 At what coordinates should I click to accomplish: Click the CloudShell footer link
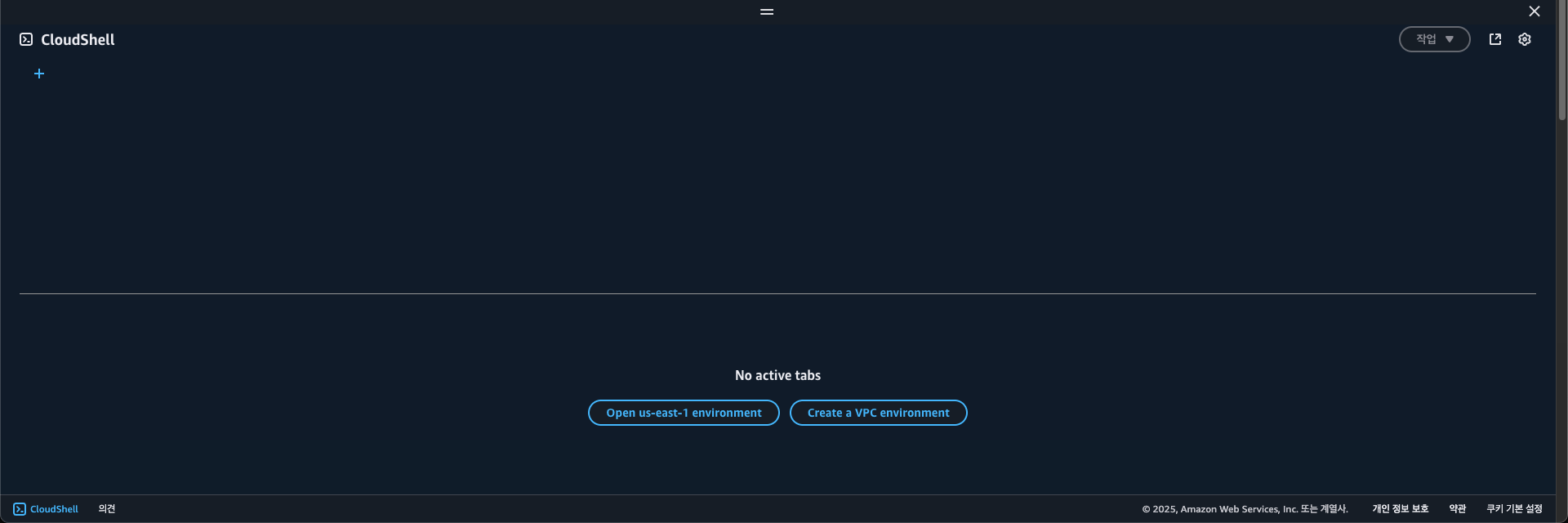(x=46, y=509)
